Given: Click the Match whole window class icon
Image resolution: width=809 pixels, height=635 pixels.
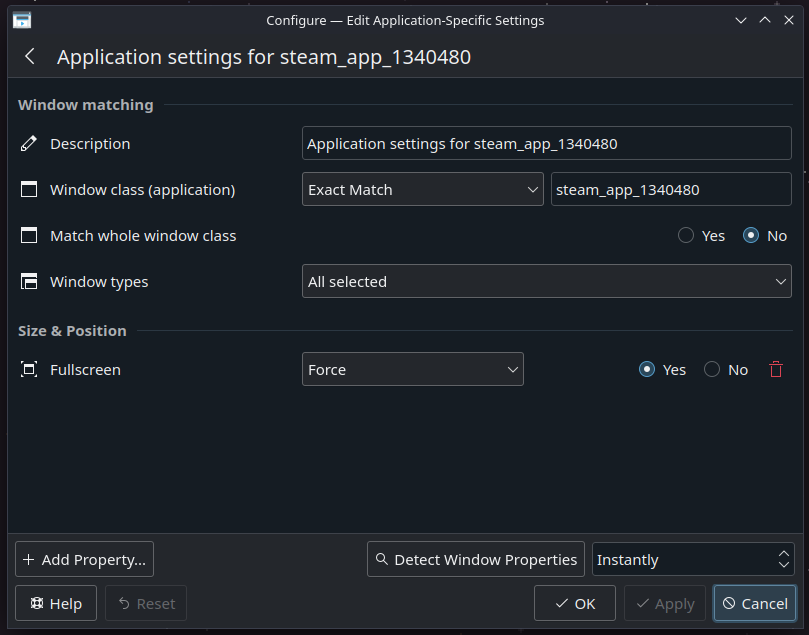Looking at the screenshot, I should 29,236.
